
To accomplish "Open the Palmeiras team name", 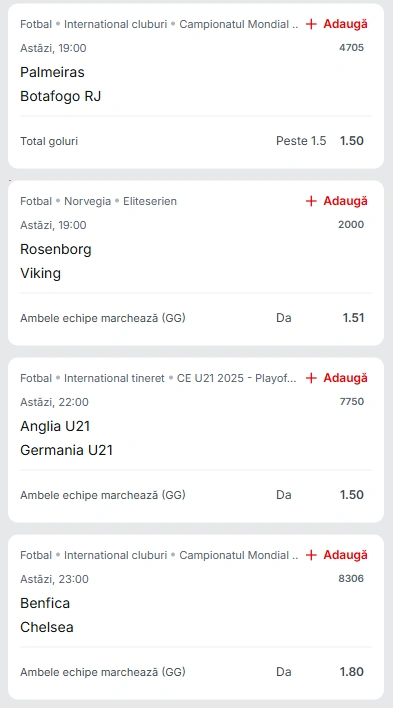I will 52,72.
